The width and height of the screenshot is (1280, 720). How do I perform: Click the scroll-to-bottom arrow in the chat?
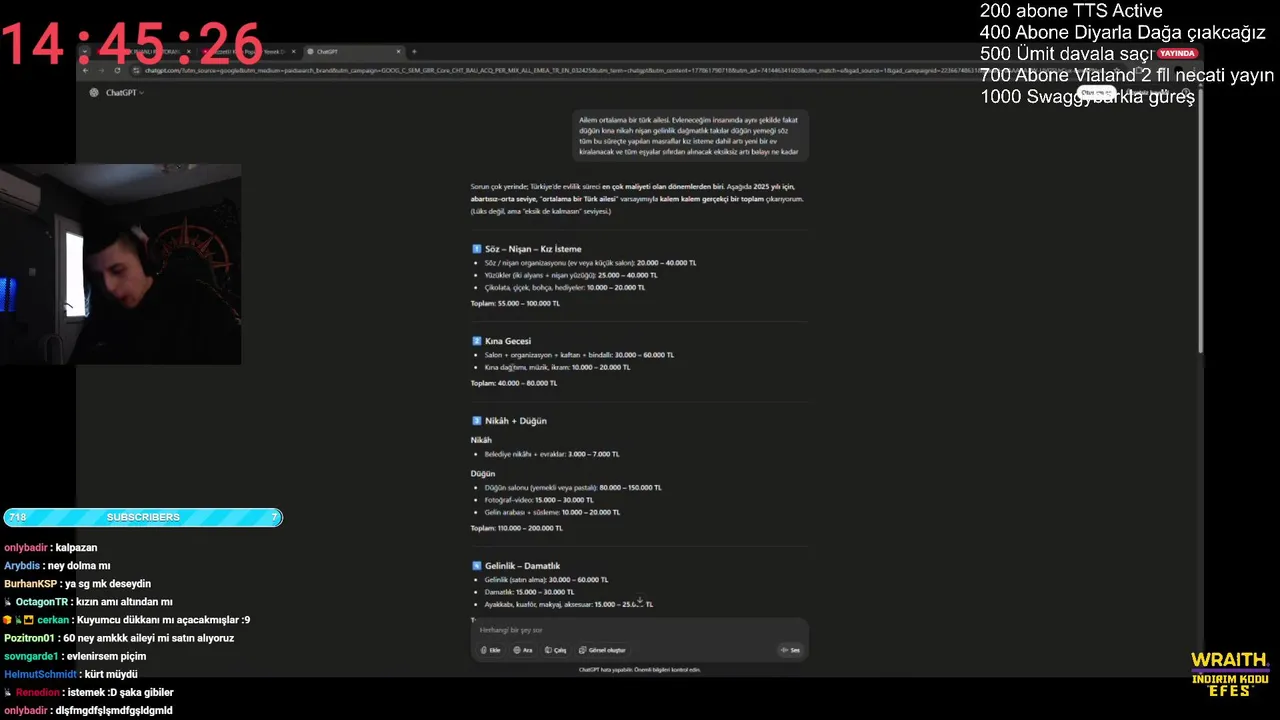pyautogui.click(x=640, y=601)
